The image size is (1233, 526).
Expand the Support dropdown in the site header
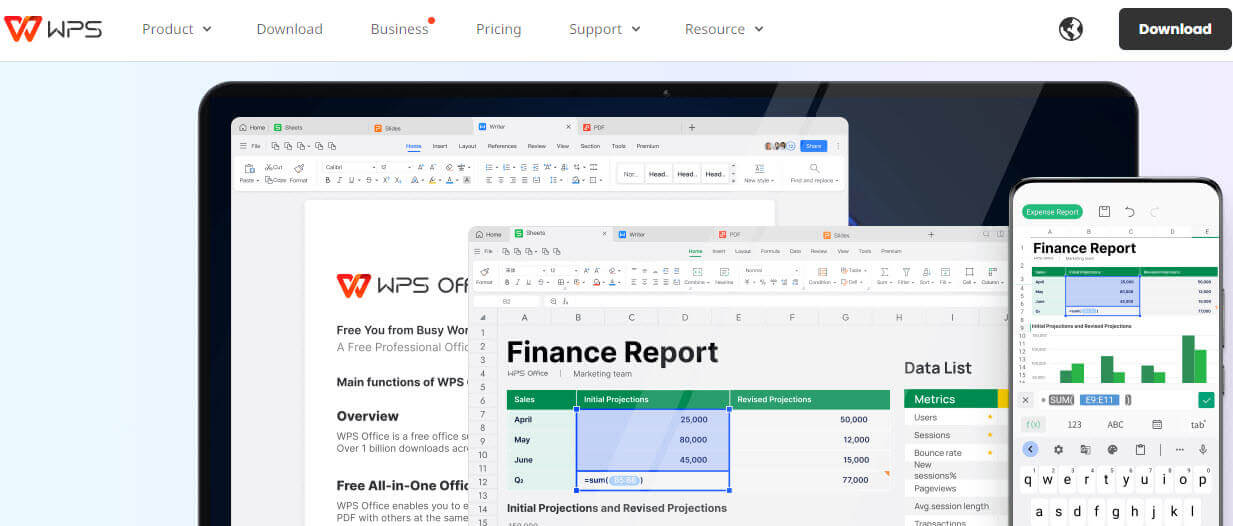[x=604, y=29]
